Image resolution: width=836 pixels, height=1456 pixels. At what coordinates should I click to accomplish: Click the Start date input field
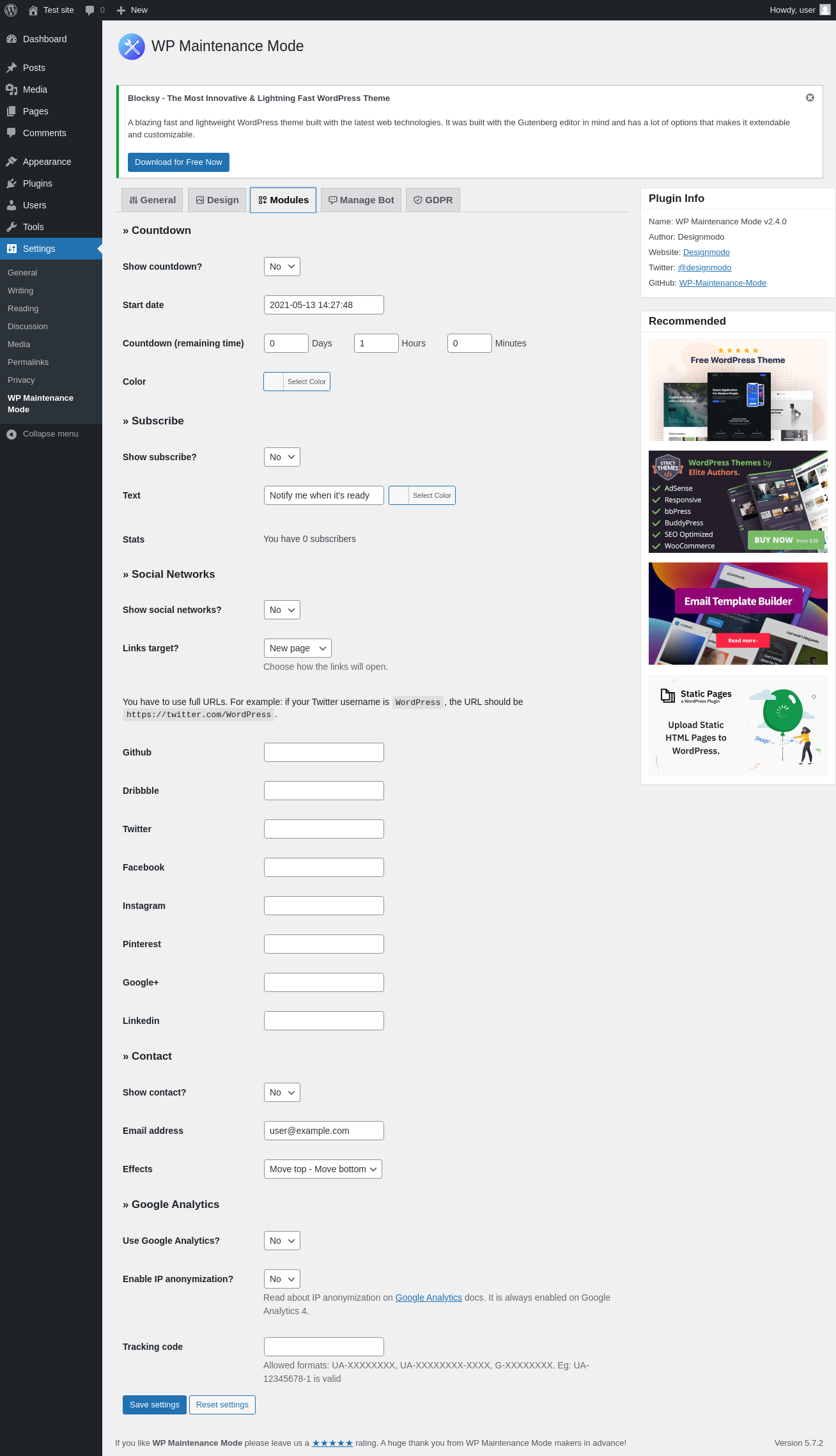324,305
